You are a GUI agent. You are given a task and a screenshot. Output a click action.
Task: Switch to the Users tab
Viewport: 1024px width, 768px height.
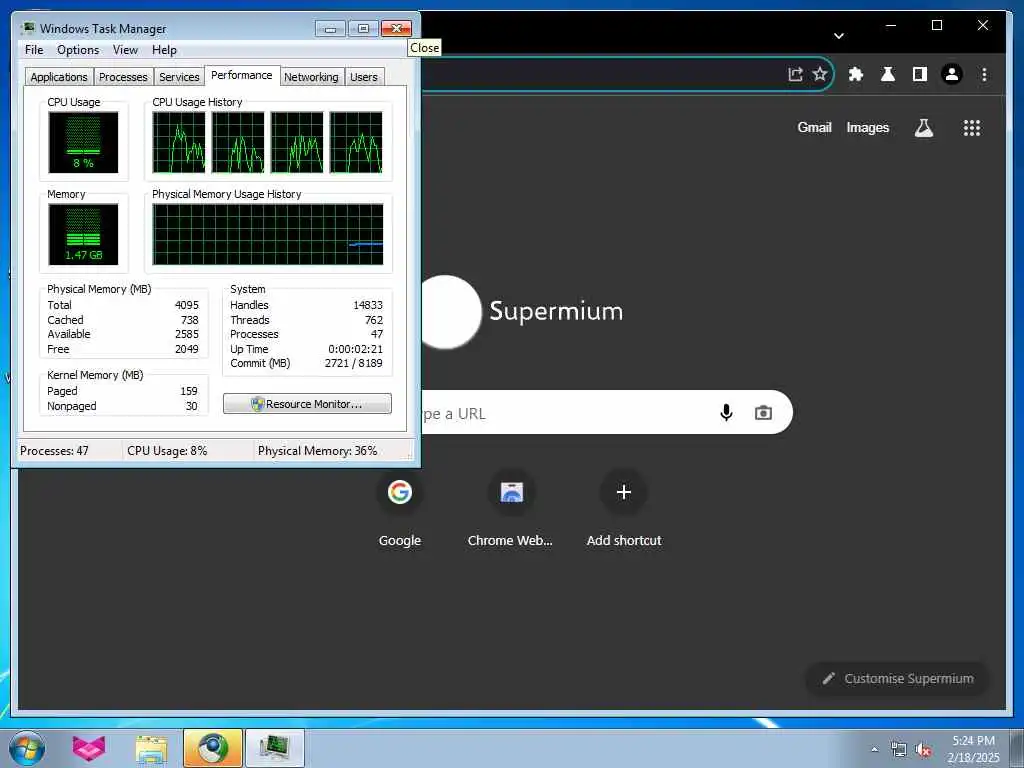click(x=364, y=77)
